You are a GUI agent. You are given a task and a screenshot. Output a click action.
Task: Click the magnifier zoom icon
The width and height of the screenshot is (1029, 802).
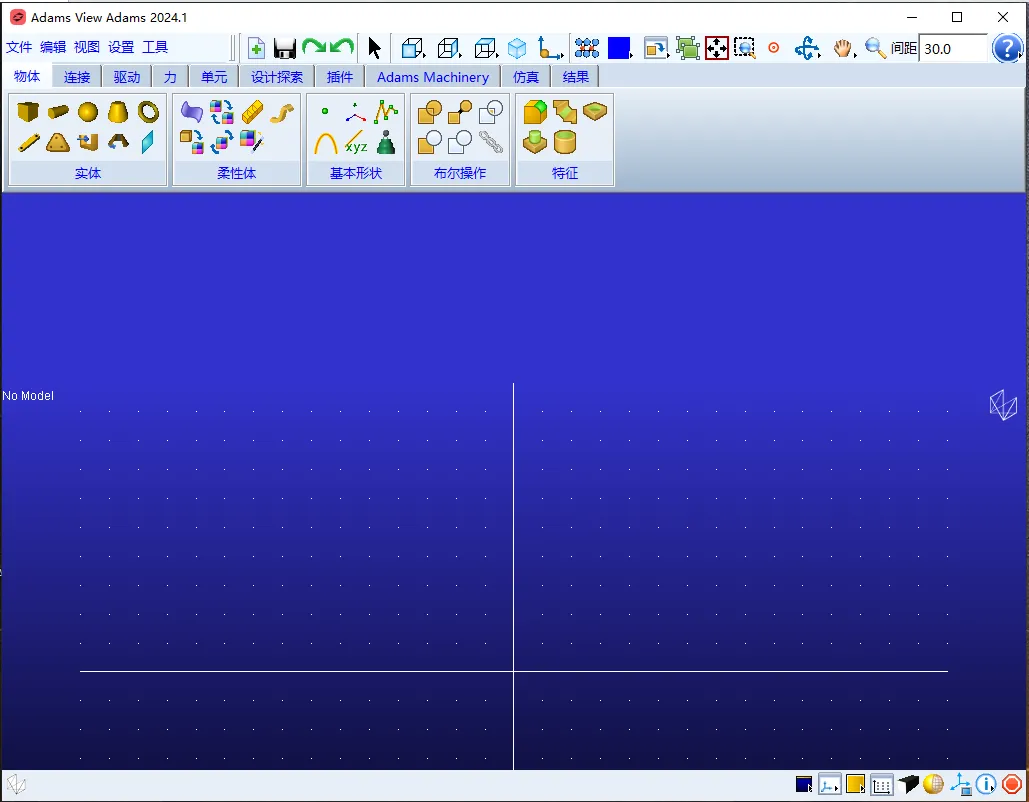(875, 48)
